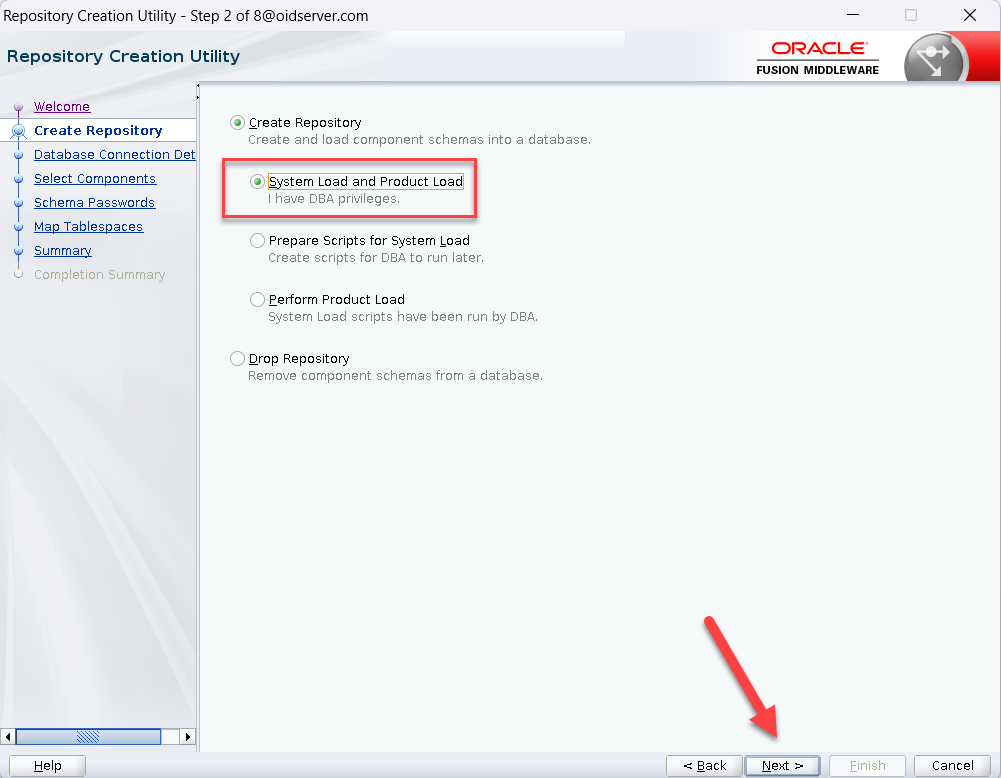1001x778 pixels.
Task: Collapse the sidebar using splitter arrow
Action: (x=198, y=87)
